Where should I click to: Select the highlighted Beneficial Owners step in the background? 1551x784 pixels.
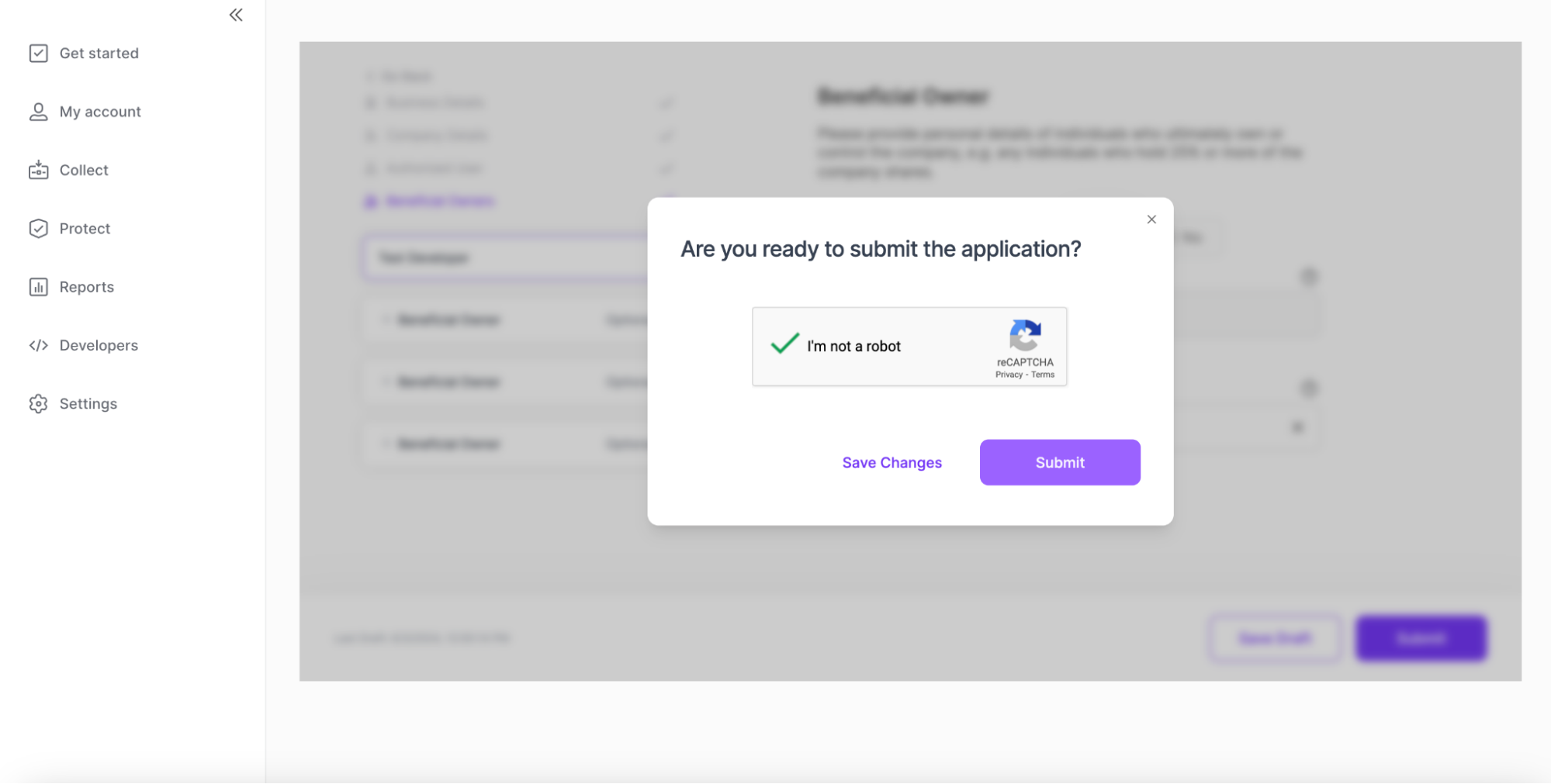pos(439,202)
